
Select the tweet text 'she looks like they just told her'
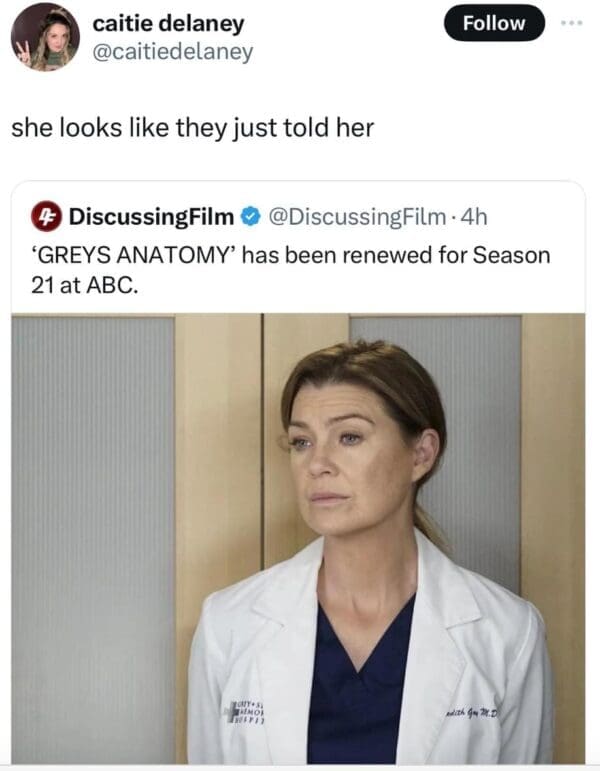click(192, 128)
